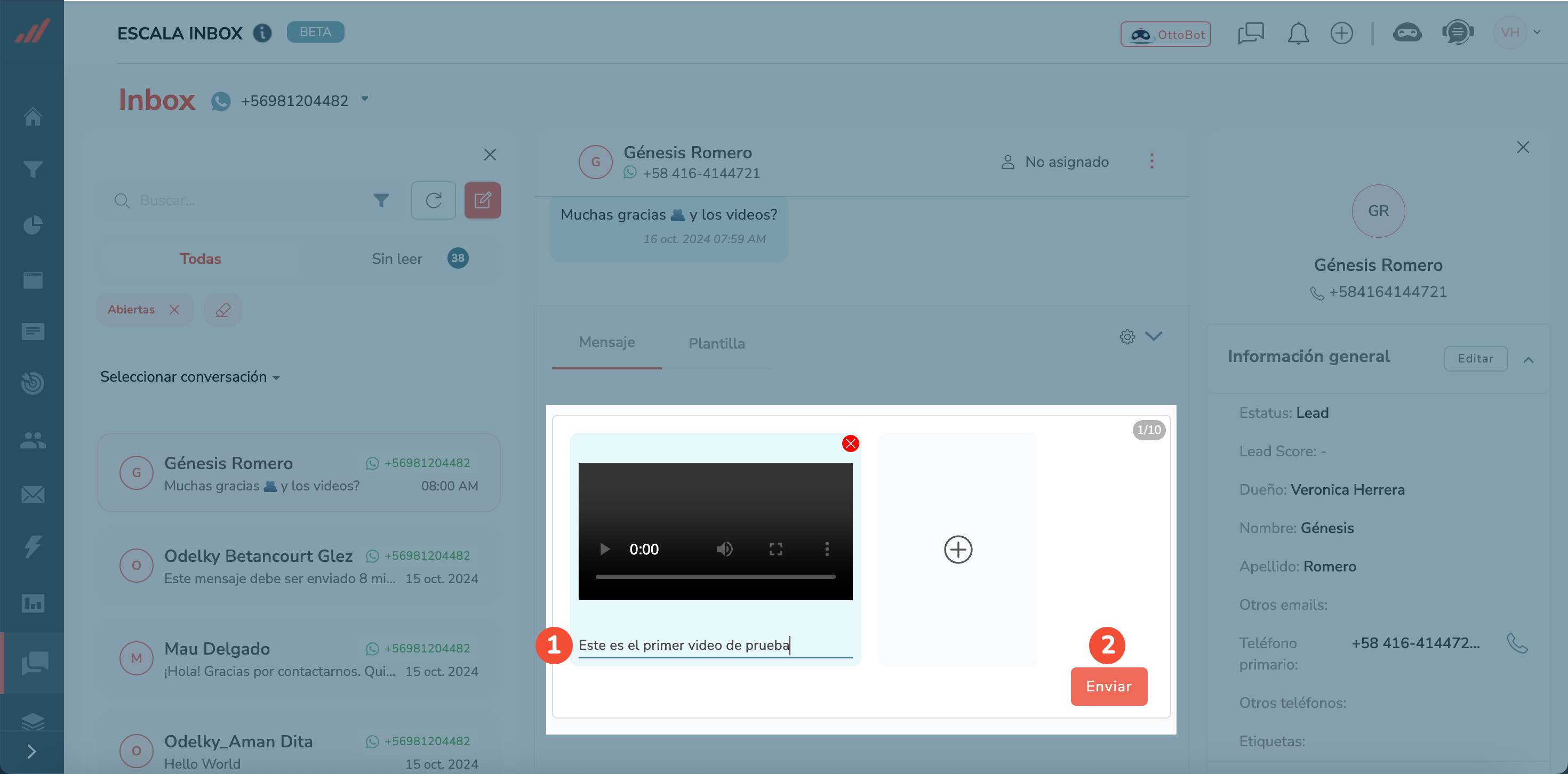Open the email envelope icon in sidebar

point(33,495)
